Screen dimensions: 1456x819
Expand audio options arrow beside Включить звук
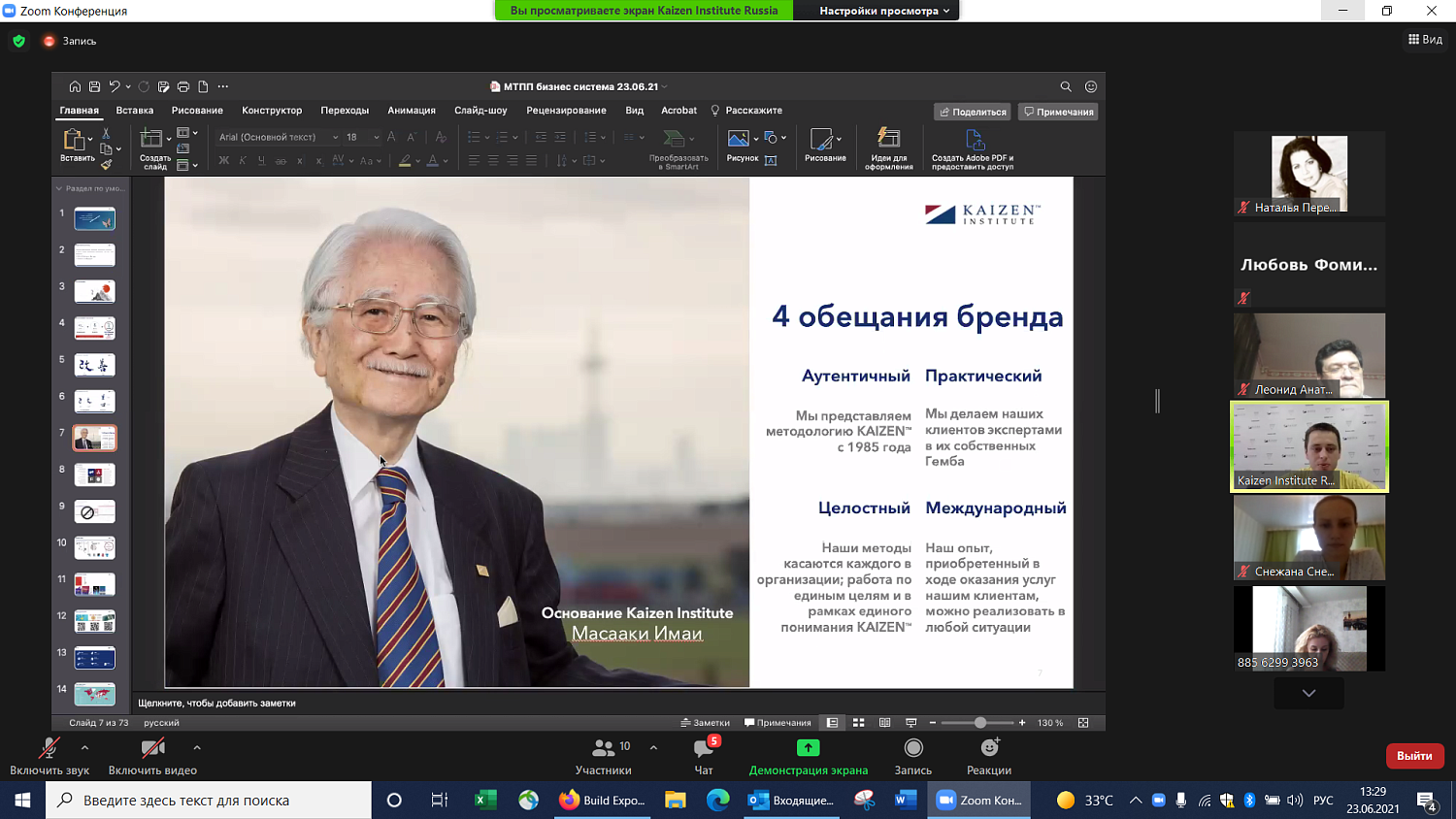(84, 747)
